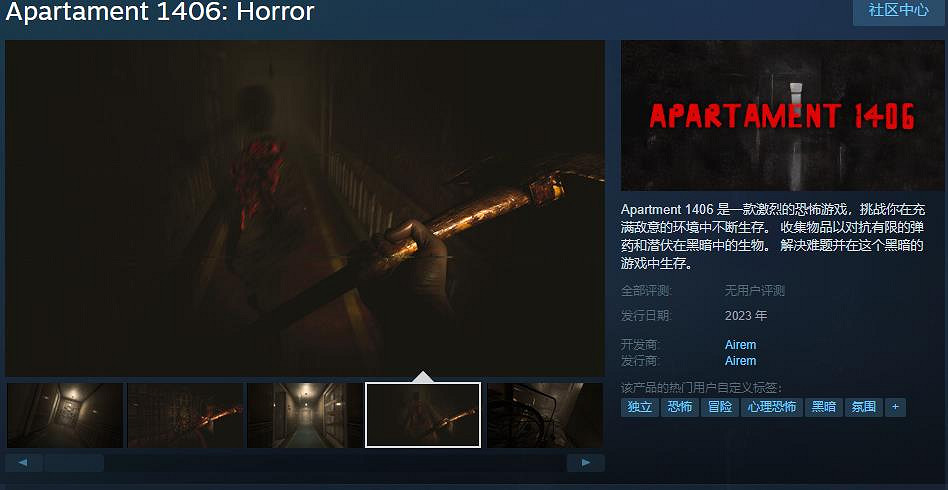948x490 pixels.
Task: Select the 恐怖 tag
Action: tap(680, 407)
